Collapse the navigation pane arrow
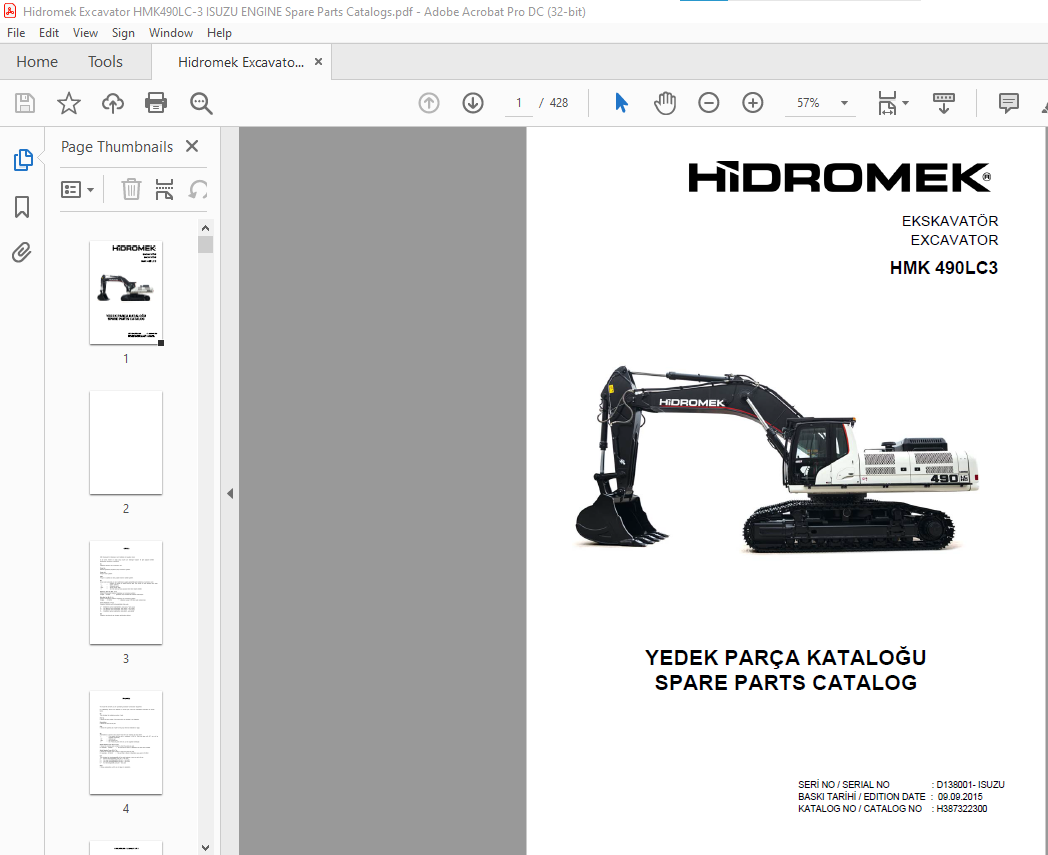 click(x=230, y=493)
